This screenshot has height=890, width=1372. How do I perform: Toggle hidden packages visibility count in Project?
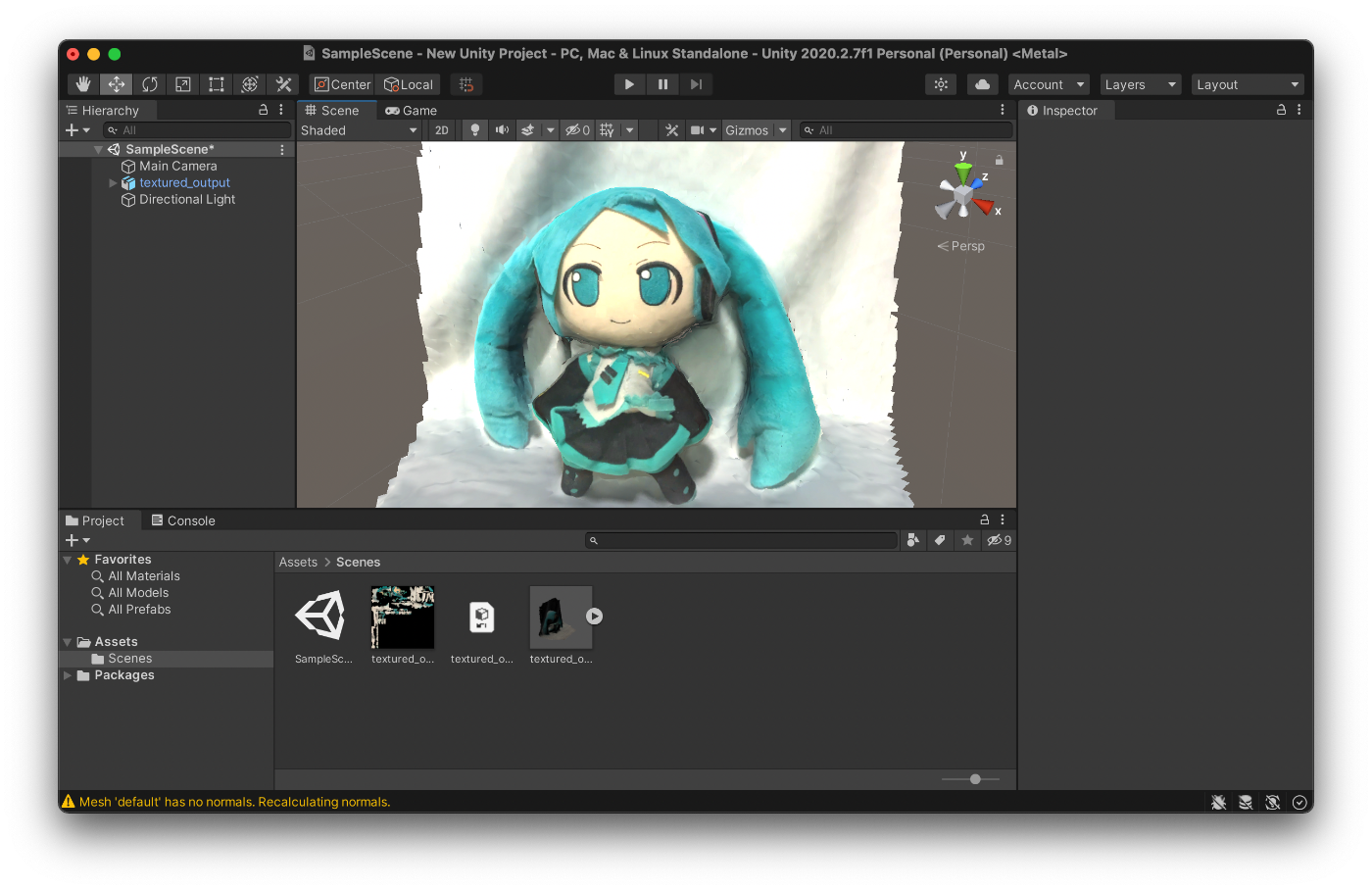[x=999, y=540]
